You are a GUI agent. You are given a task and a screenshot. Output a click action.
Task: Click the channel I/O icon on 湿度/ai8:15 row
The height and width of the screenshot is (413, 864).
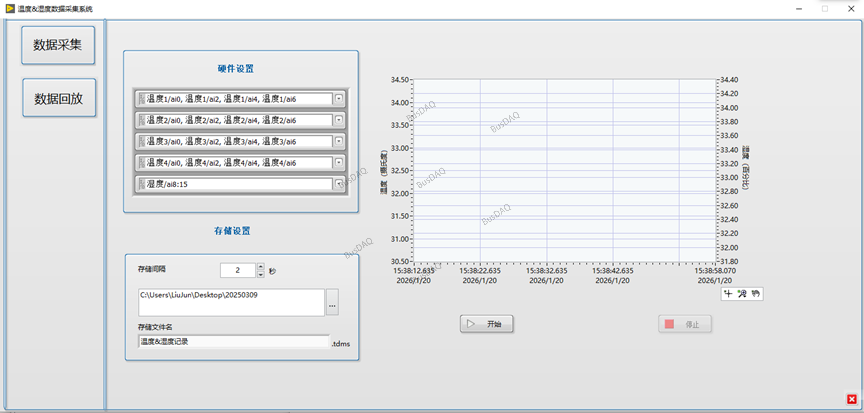(x=140, y=184)
